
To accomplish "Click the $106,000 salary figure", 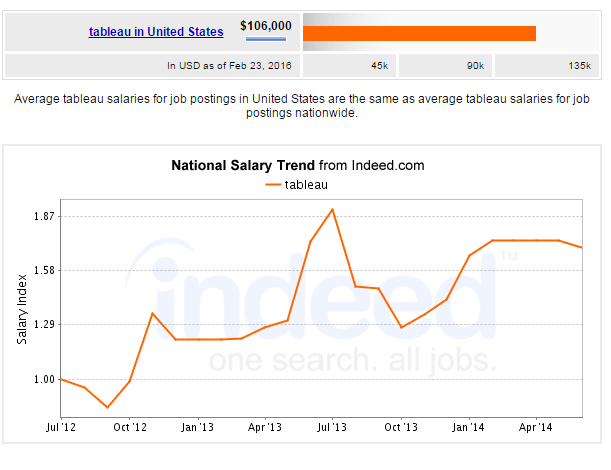I will coord(266,25).
